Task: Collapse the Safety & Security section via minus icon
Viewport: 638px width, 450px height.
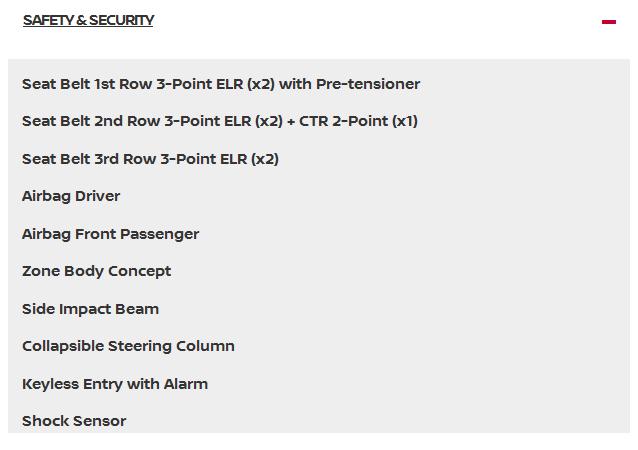Action: coord(608,21)
